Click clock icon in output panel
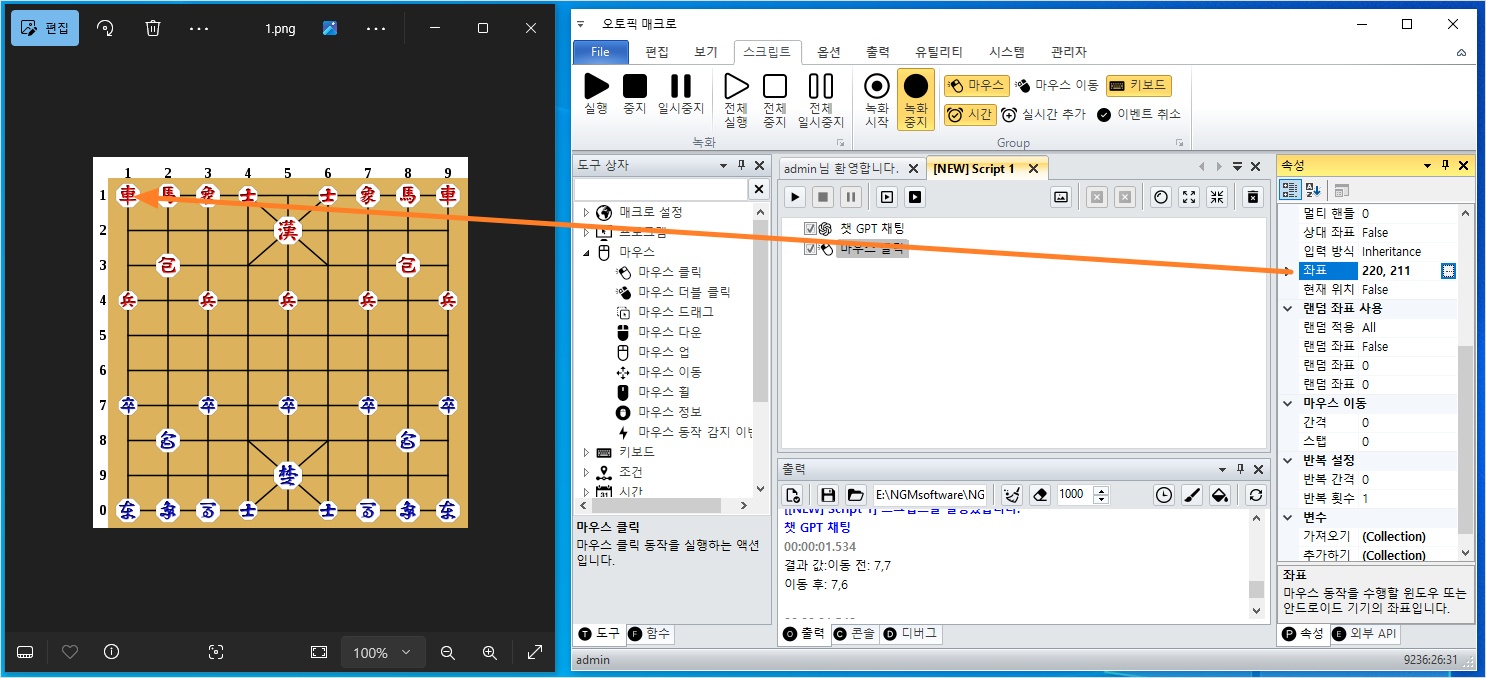The image size is (1486, 678). click(x=1163, y=494)
